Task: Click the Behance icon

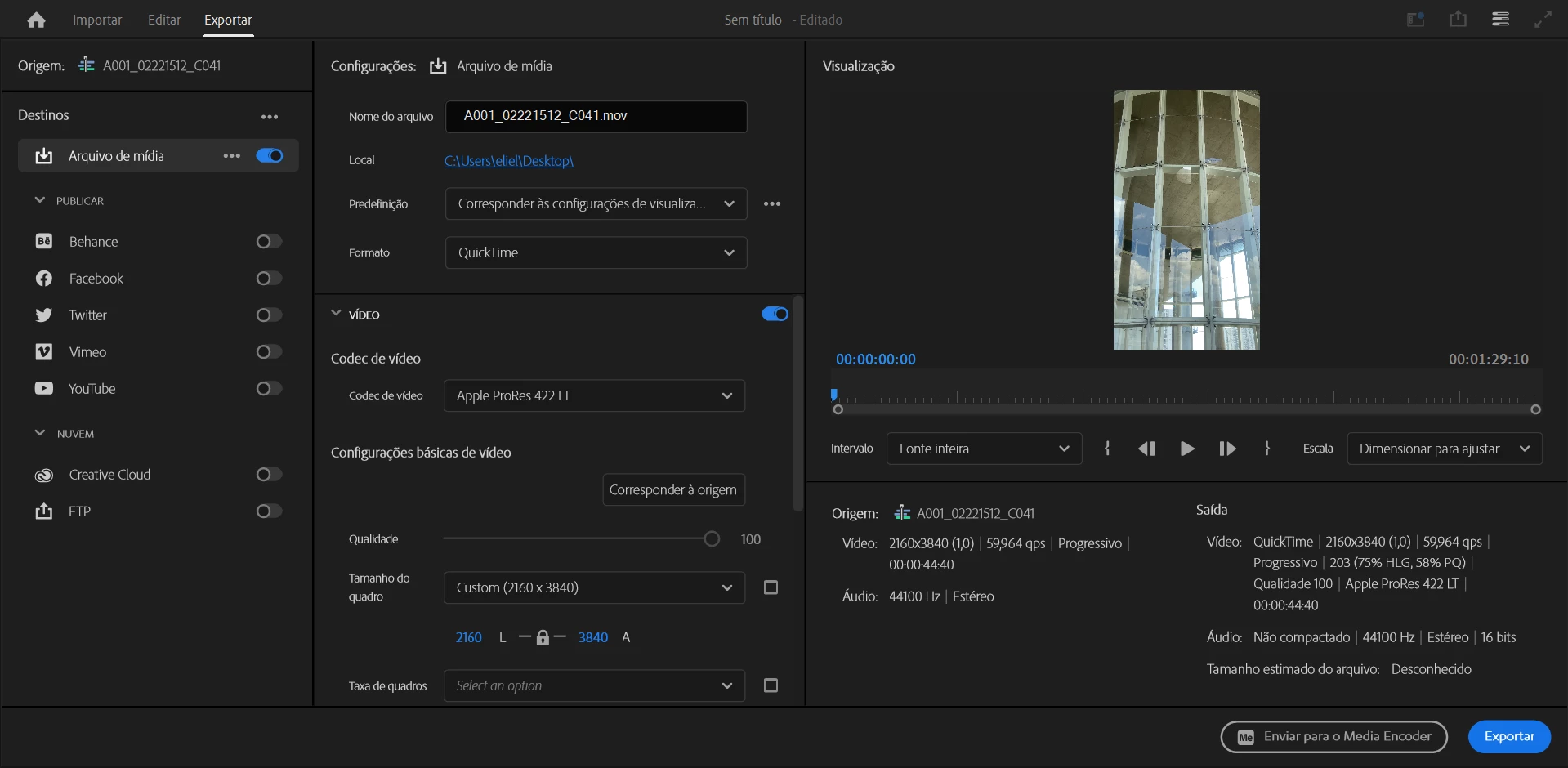Action: pyautogui.click(x=44, y=241)
